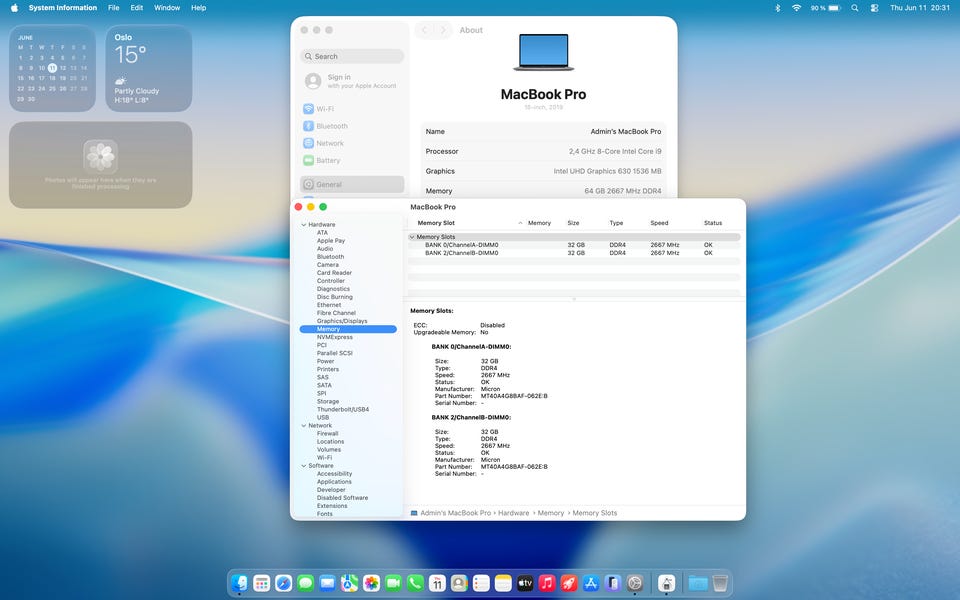Select Applications under Software
Viewport: 960px width, 600px height.
(334, 482)
